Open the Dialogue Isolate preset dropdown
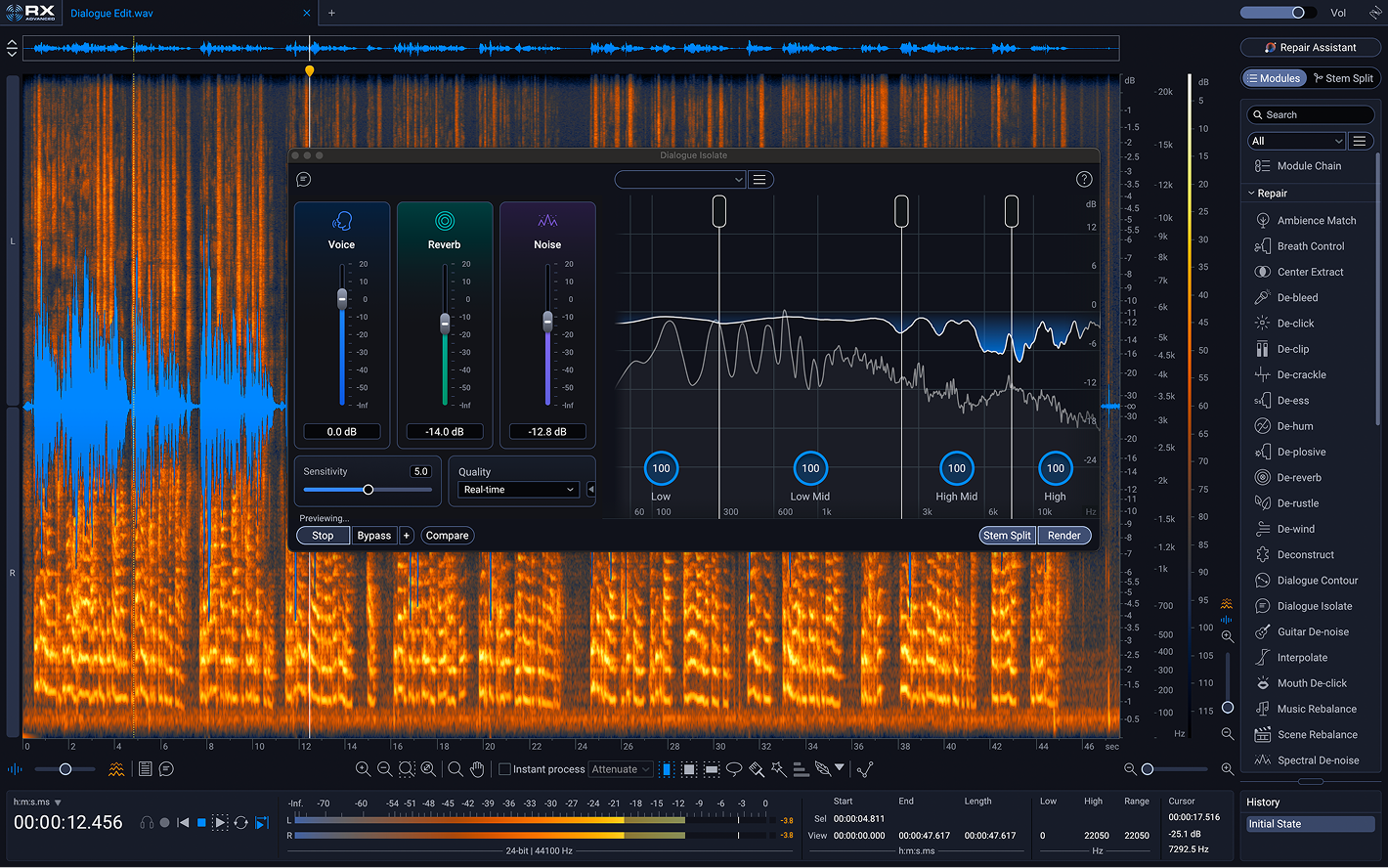The height and width of the screenshot is (868, 1388). pyautogui.click(x=680, y=179)
